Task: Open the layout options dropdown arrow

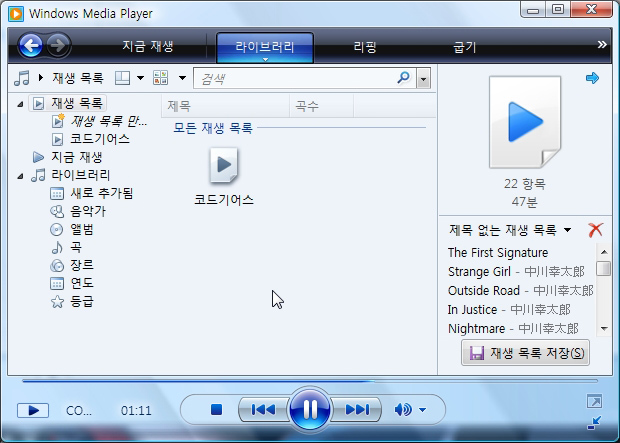Action: [140, 78]
